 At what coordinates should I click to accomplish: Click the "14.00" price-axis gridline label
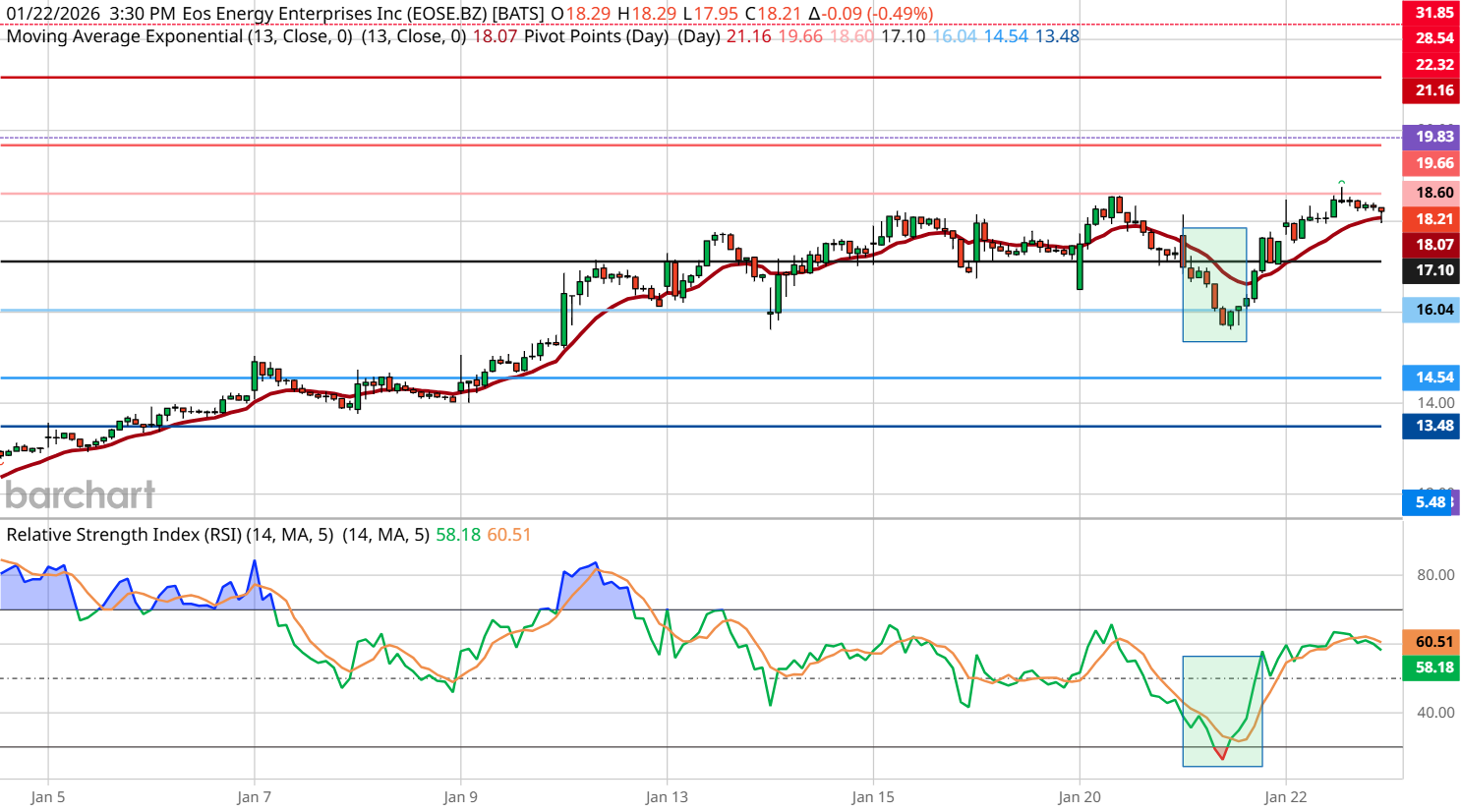1435,402
